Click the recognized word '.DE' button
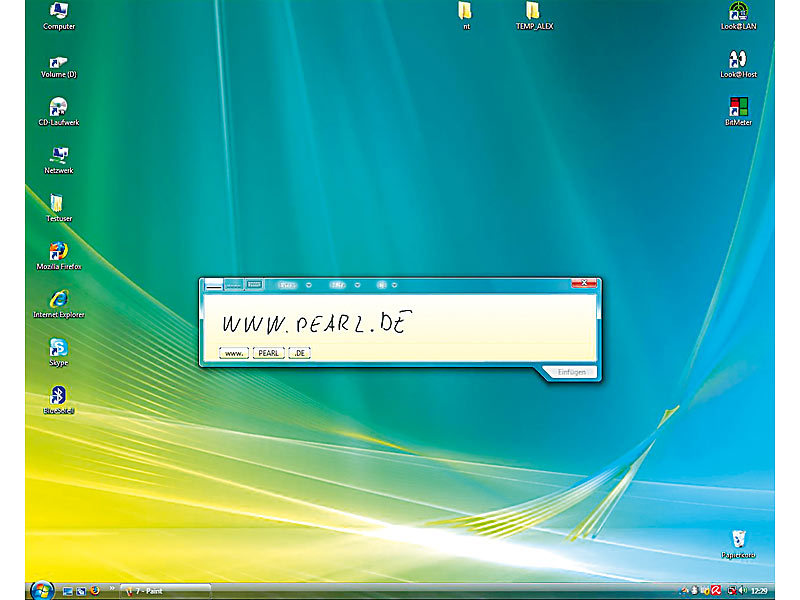Screen dimensions: 800x600 pyautogui.click(x=299, y=353)
